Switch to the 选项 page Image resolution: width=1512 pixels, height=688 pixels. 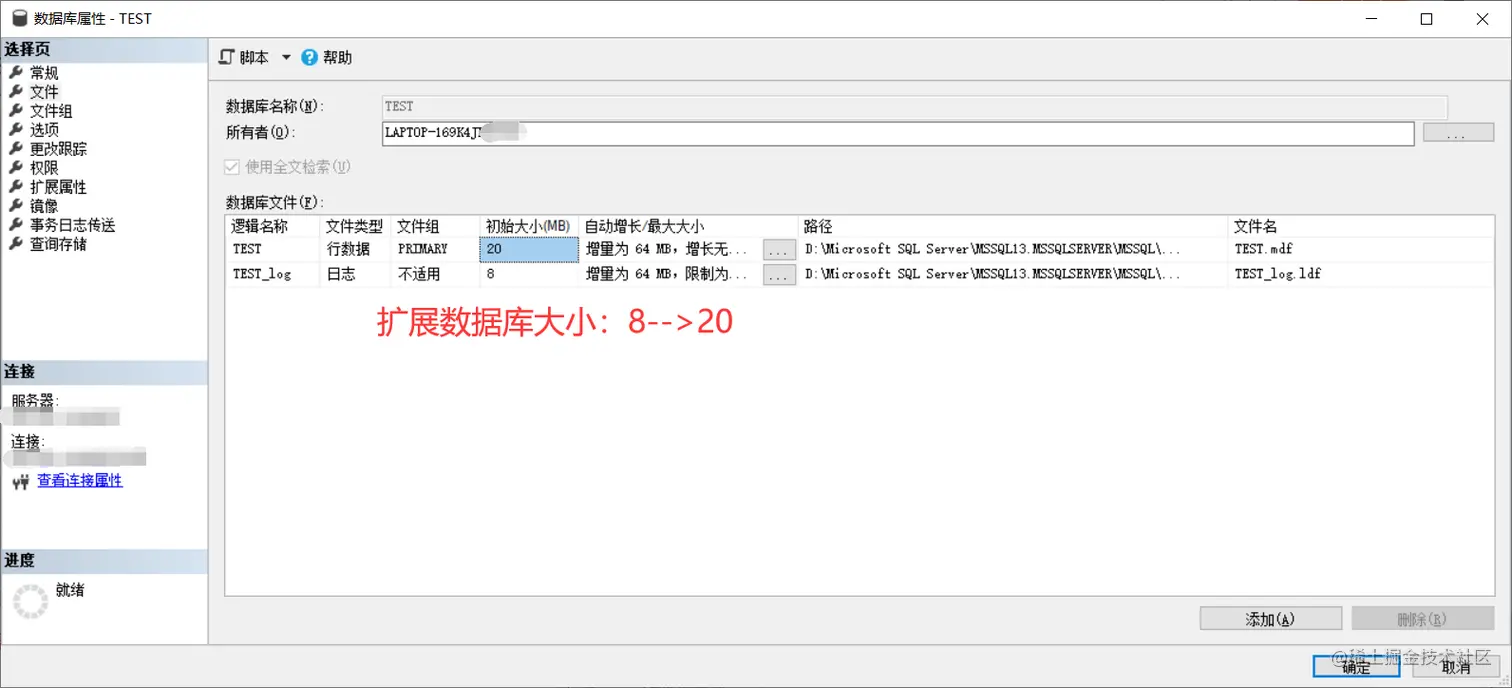coord(45,129)
